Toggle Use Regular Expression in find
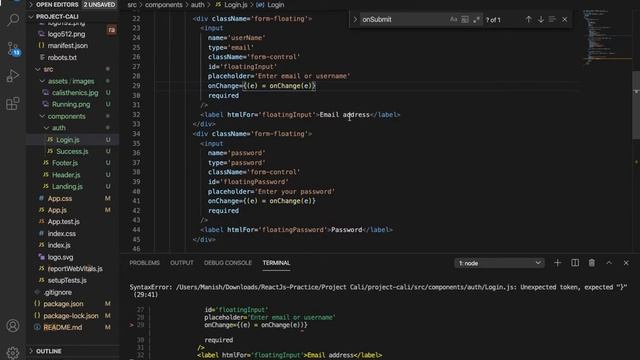 476,20
